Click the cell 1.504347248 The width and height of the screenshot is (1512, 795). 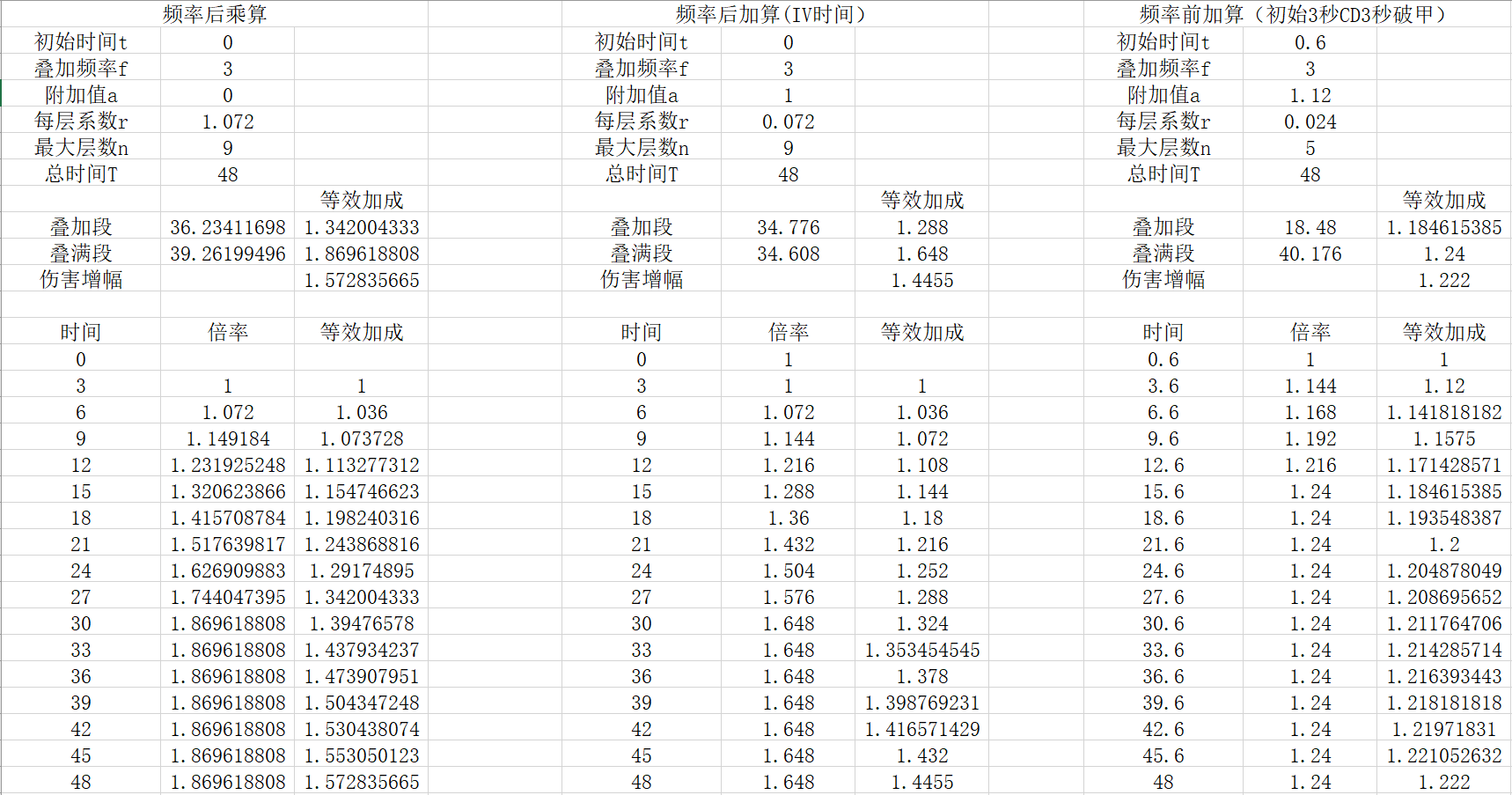pyautogui.click(x=362, y=703)
